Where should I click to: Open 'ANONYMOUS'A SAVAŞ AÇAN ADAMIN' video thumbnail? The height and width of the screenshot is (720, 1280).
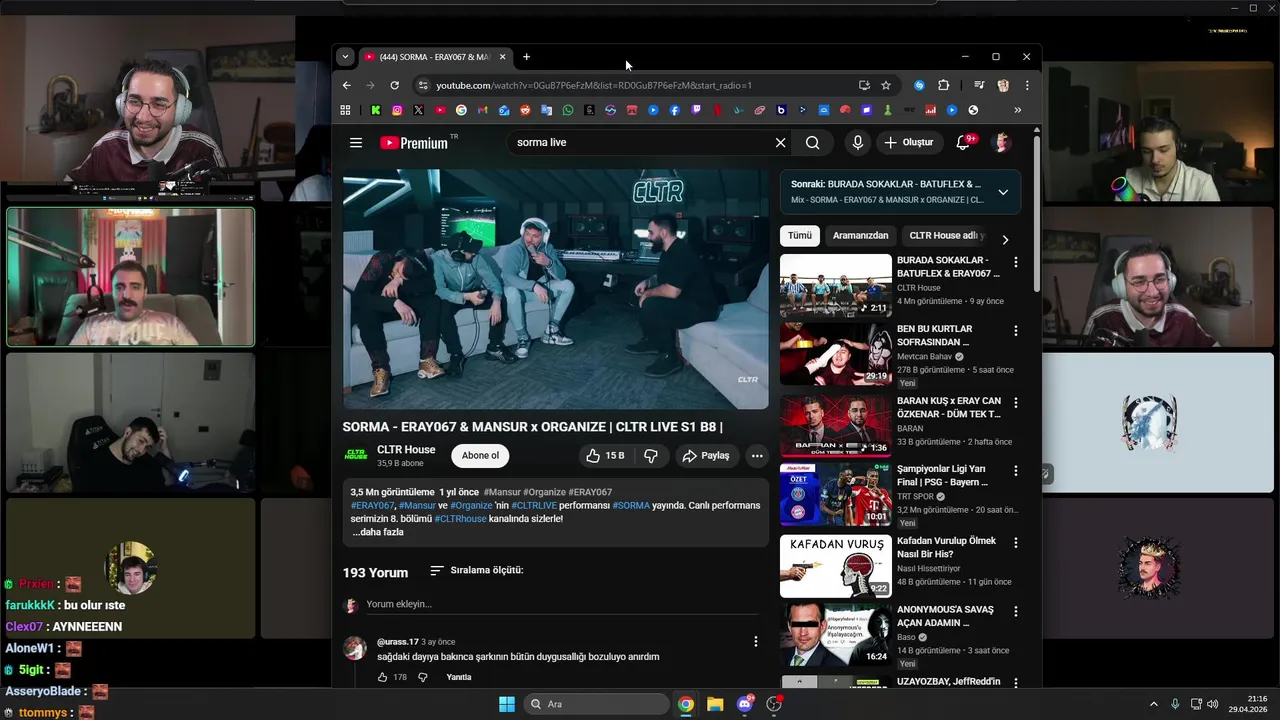click(x=836, y=635)
